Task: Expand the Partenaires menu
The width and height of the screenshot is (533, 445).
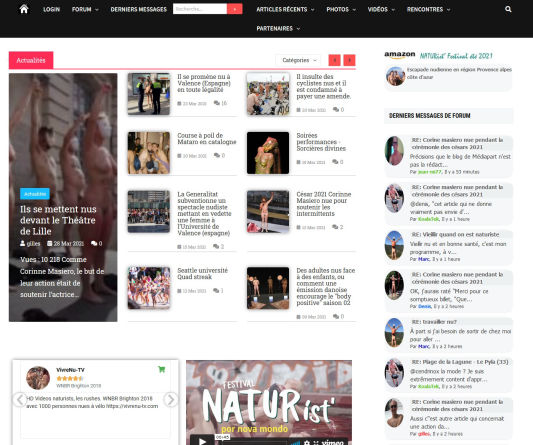Action: tap(278, 29)
